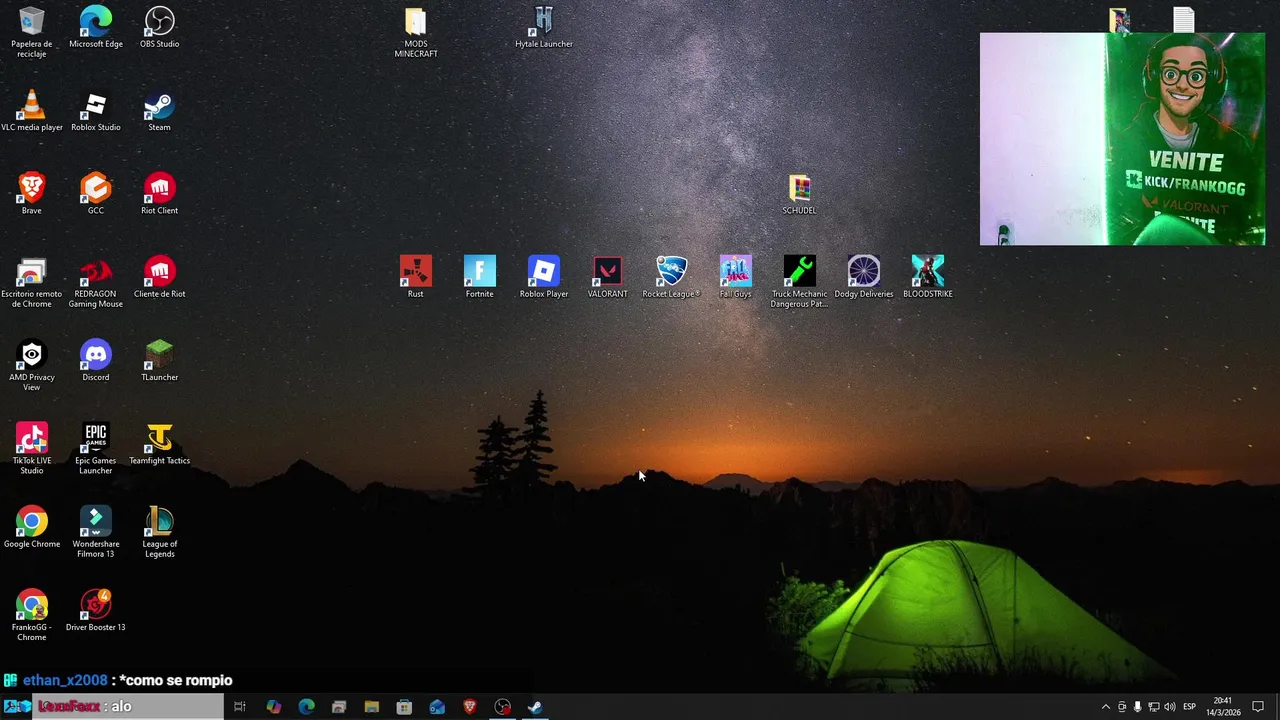Select the VLC media player shortcut

[32, 110]
